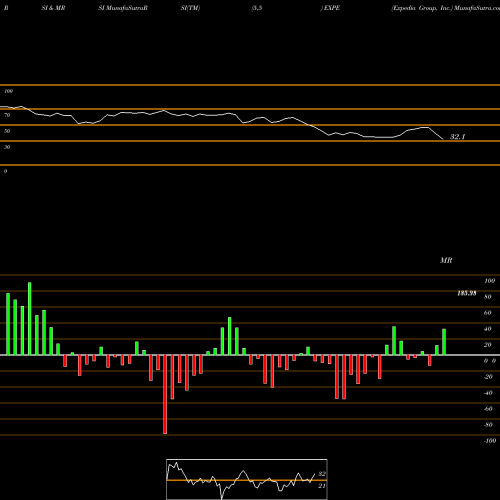The height and width of the screenshot is (500, 500).
Task: Click the current RSI value 32.1
Action: pos(457,137)
